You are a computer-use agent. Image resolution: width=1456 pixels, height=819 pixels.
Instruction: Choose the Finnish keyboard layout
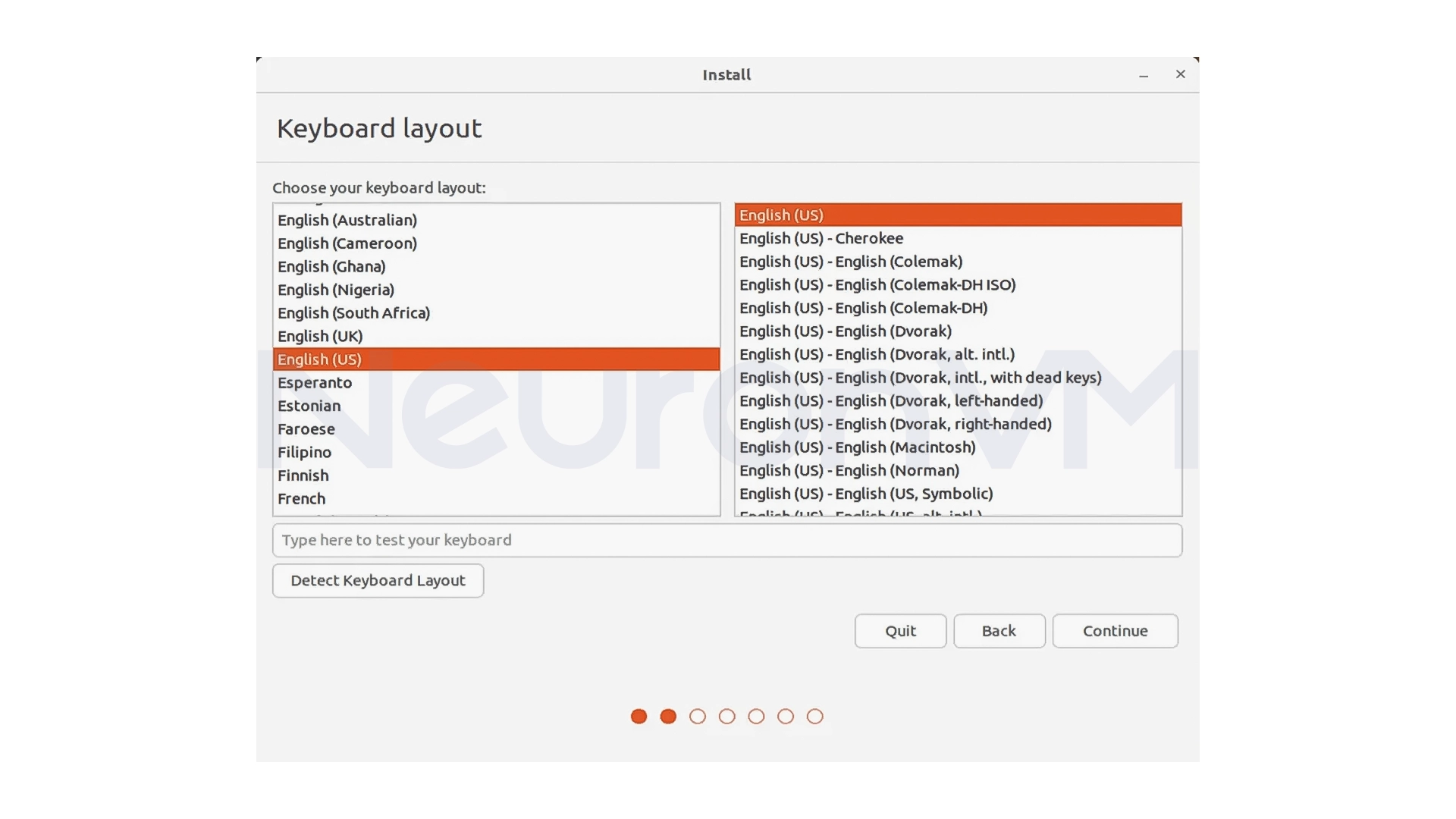pyautogui.click(x=303, y=475)
